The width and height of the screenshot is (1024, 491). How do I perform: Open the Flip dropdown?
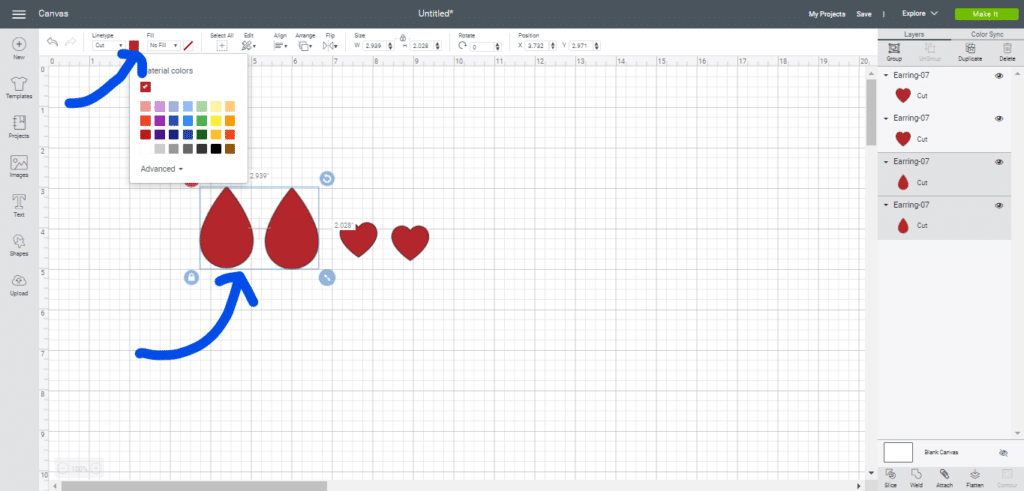(x=330, y=46)
